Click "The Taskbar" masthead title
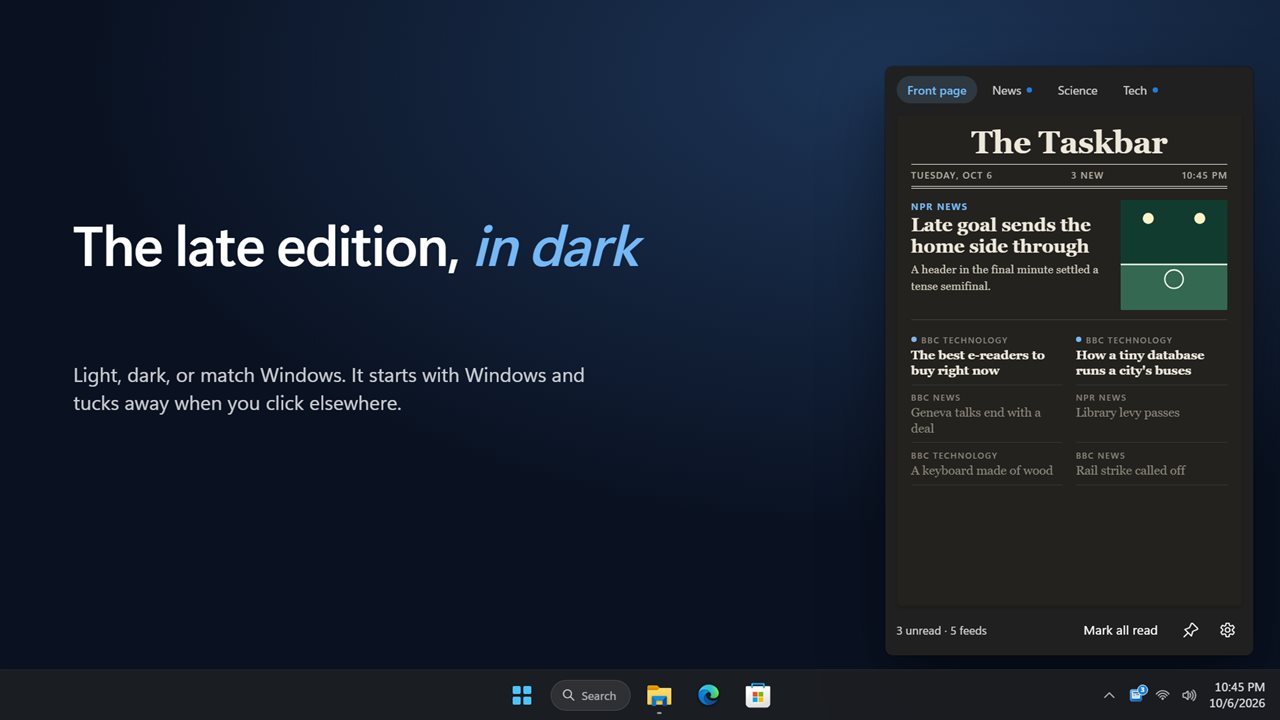The image size is (1280, 720). tap(1069, 142)
